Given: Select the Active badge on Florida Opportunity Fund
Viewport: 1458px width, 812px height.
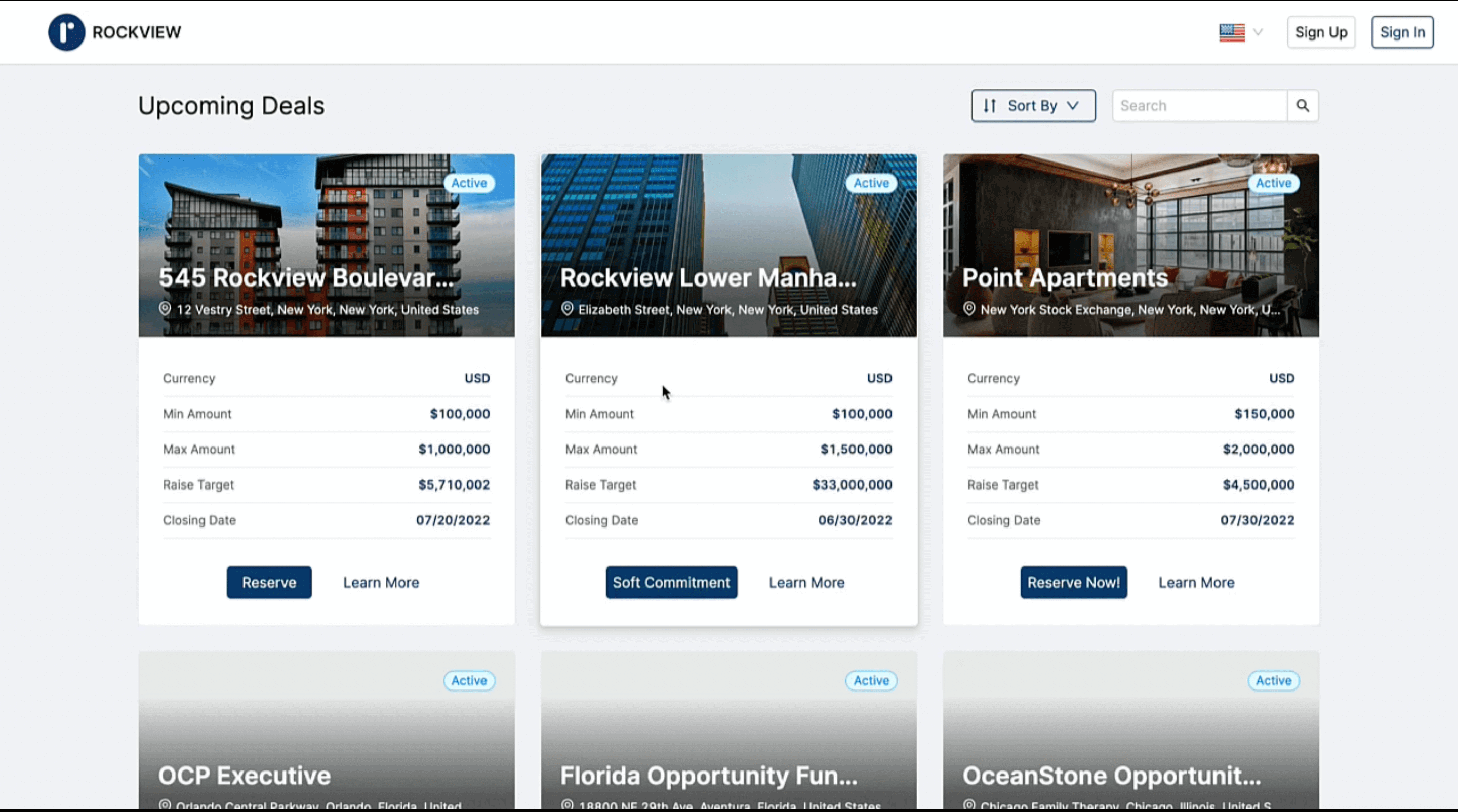Looking at the screenshot, I should coord(871,681).
